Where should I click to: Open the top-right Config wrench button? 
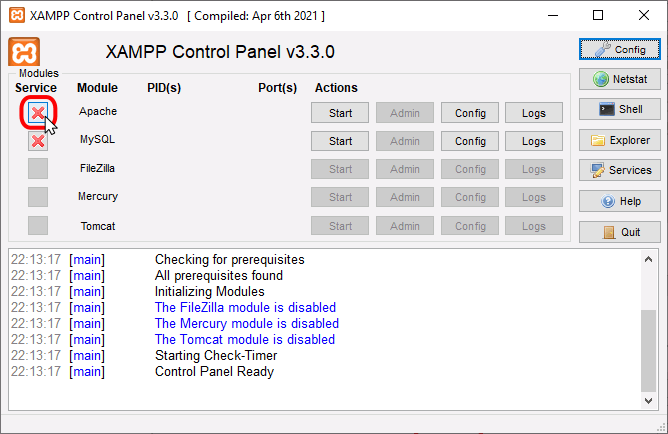619,49
